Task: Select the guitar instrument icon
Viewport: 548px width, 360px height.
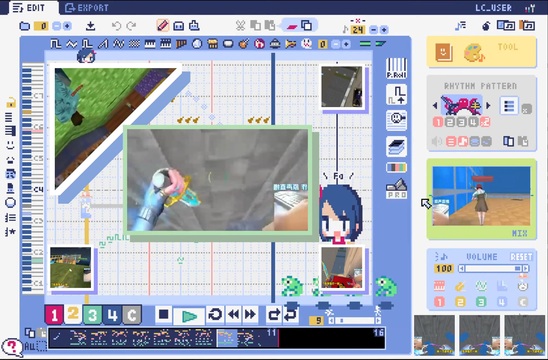Action: pos(244,44)
